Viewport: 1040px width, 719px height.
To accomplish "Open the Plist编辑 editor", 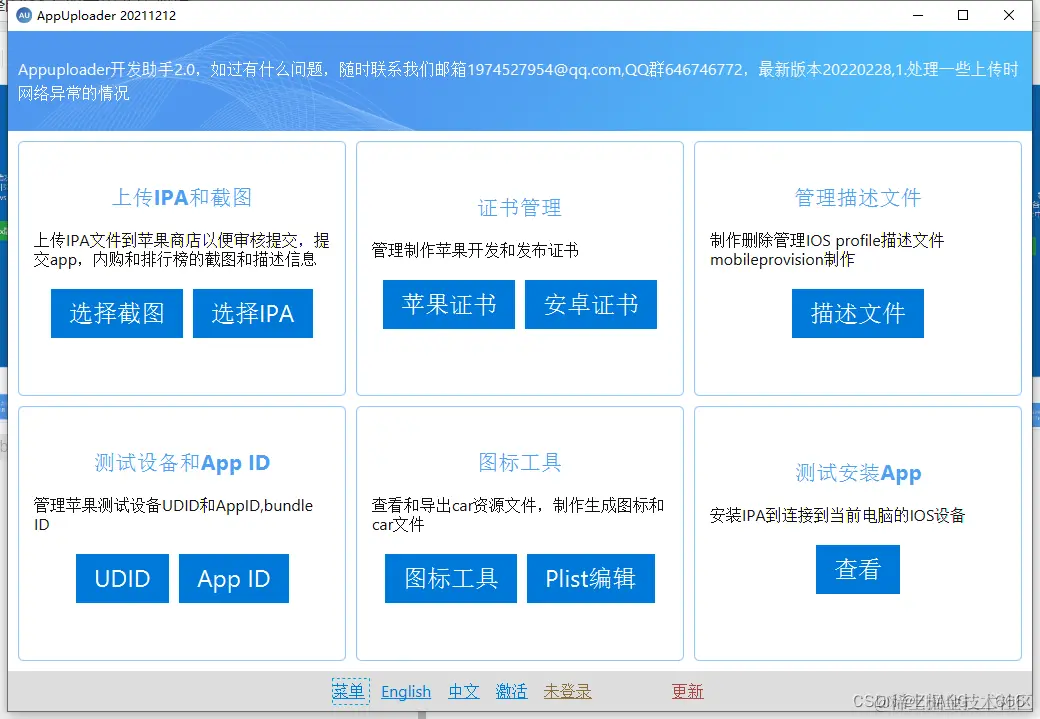I will tap(591, 578).
